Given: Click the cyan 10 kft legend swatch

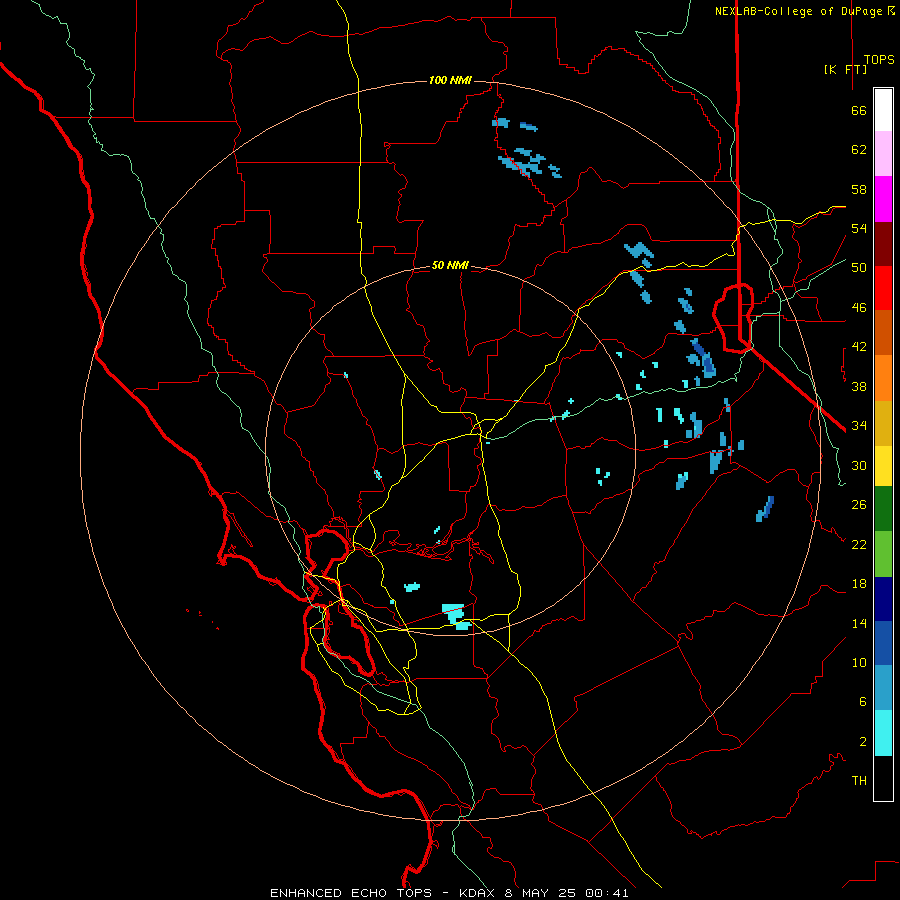Looking at the screenshot, I should pyautogui.click(x=883, y=733).
